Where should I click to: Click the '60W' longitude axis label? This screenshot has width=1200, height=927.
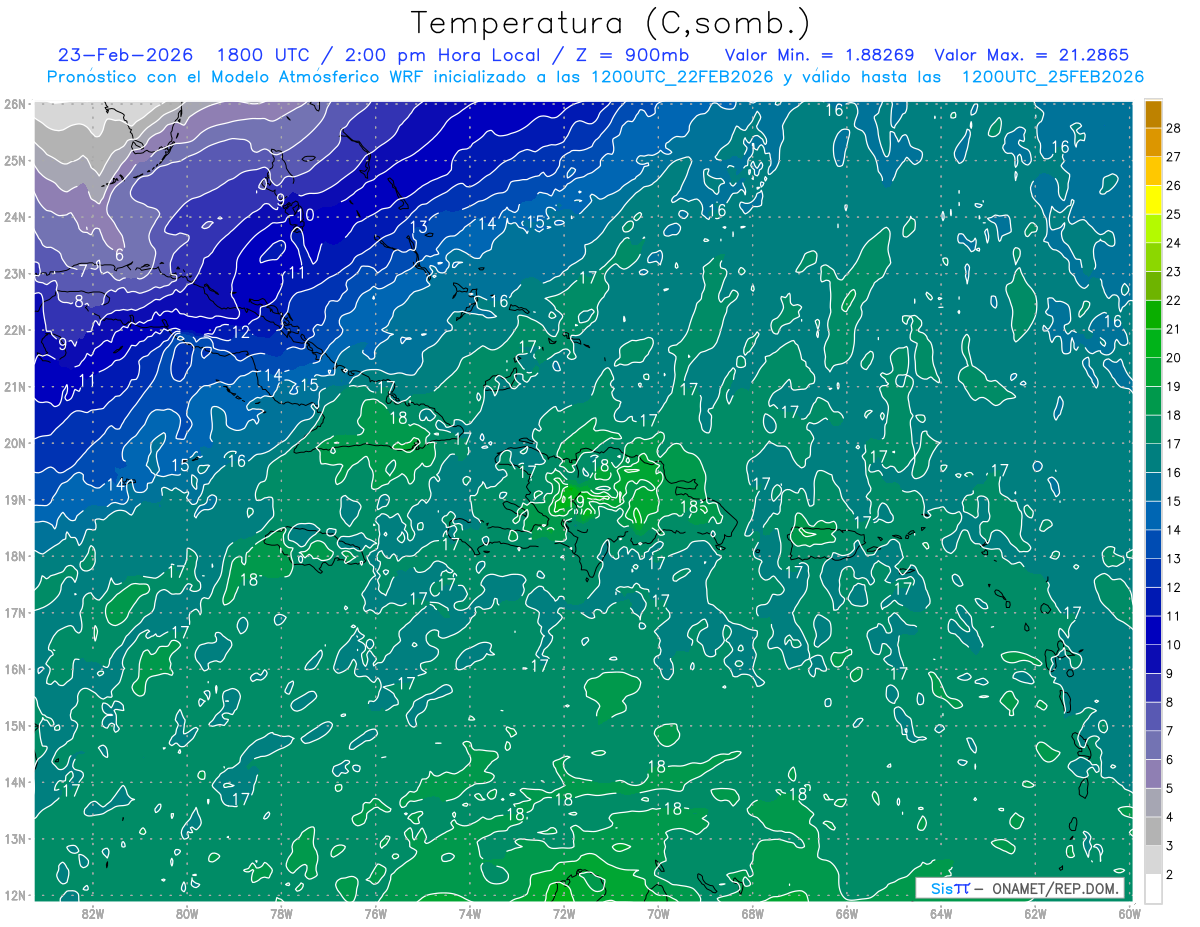point(1130,913)
